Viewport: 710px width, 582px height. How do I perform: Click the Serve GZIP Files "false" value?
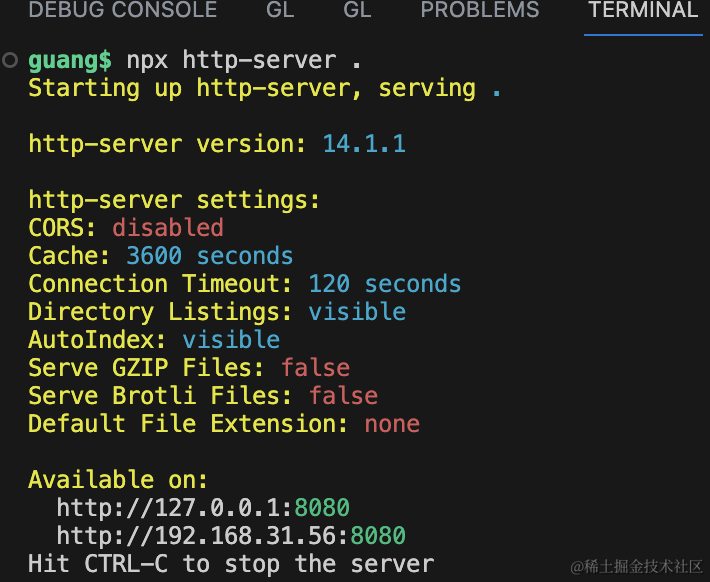pos(315,368)
